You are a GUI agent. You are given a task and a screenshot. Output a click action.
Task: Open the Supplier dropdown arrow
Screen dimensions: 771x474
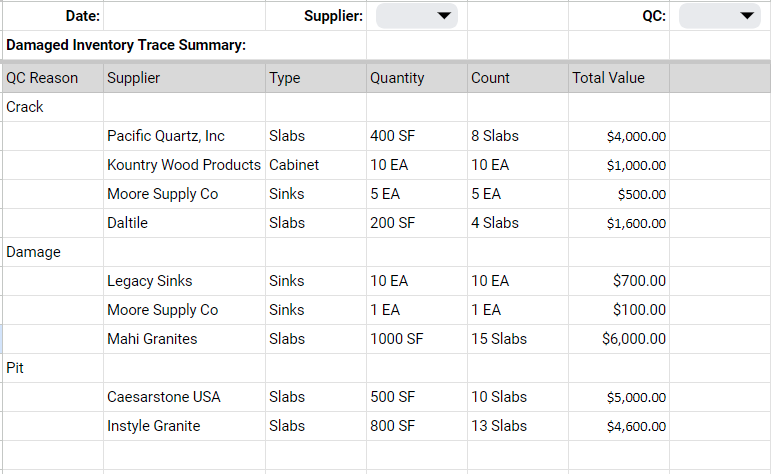pyautogui.click(x=444, y=16)
